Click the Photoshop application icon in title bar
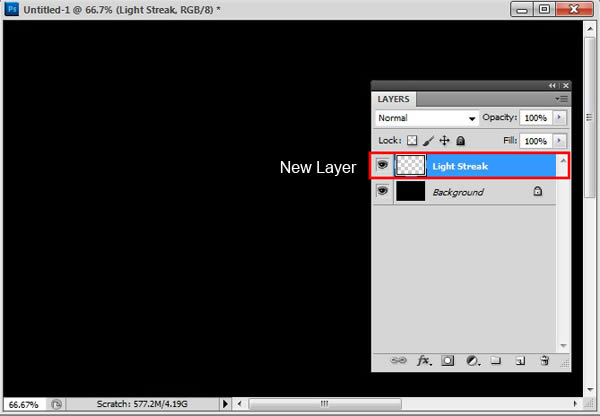 coord(12,8)
